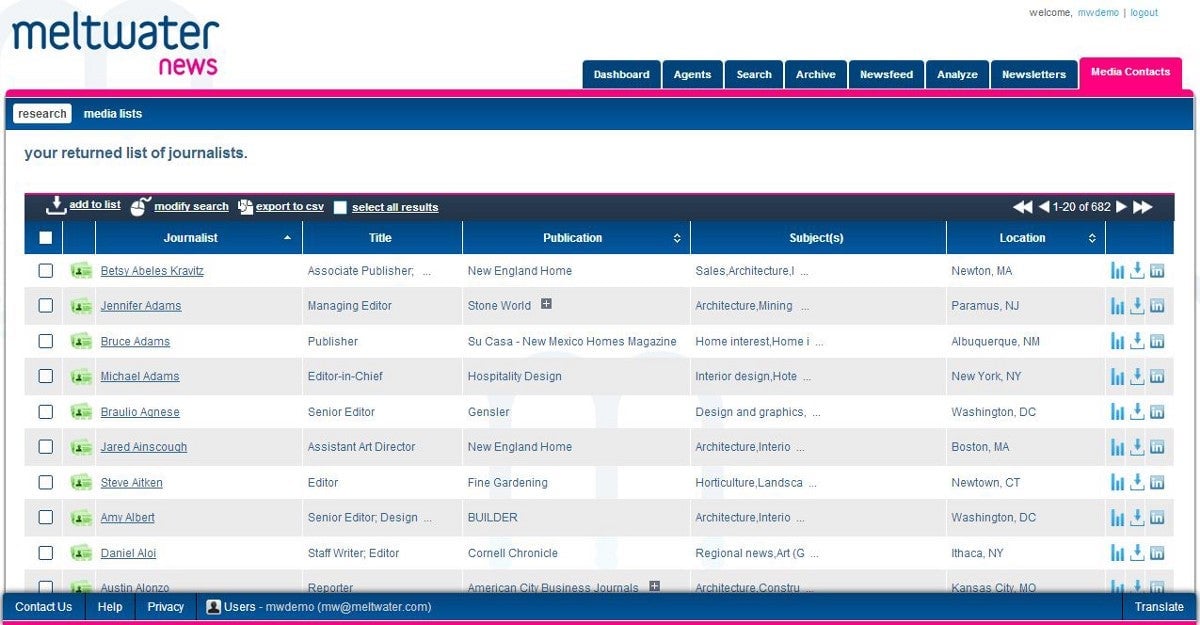
Task: Open LinkedIn icon for Jared Ainscough row
Action: [1157, 447]
